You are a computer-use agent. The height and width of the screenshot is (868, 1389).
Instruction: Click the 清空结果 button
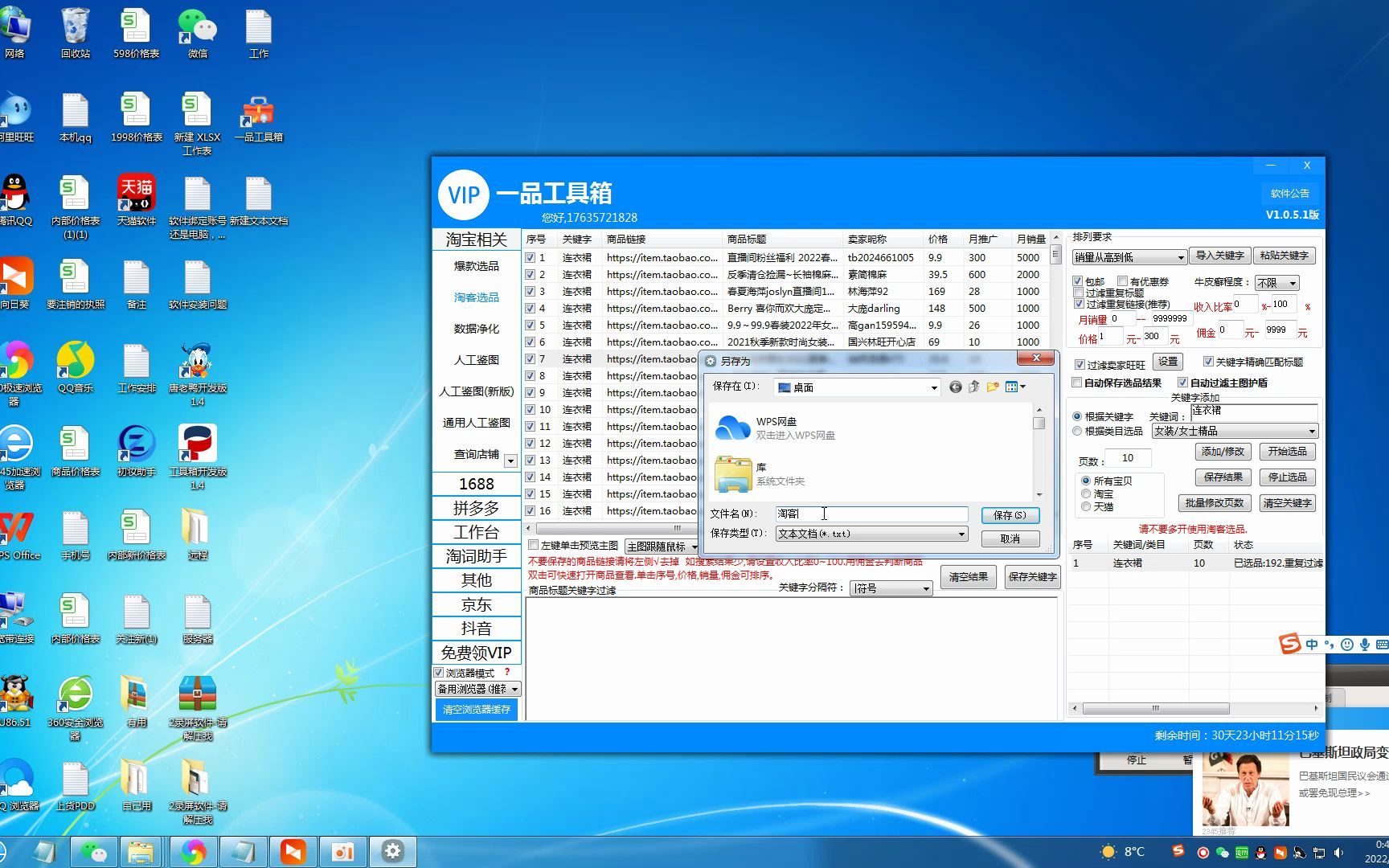point(968,577)
